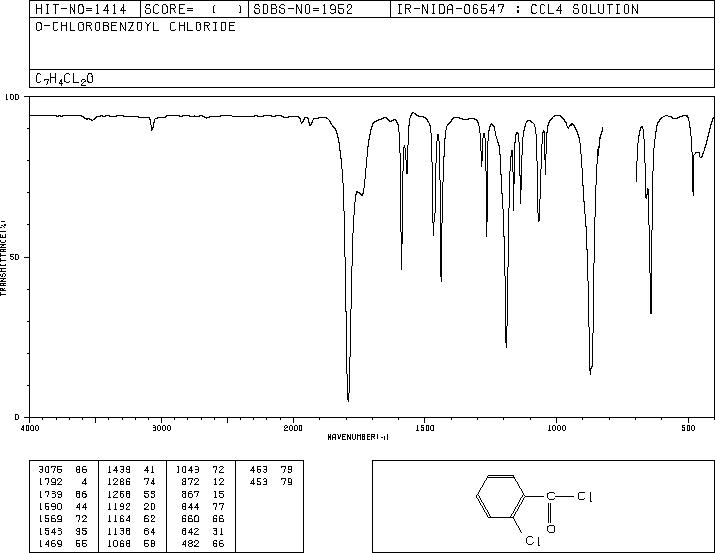Select the 482 peak table entry
Image resolution: width=715 pixels, height=553 pixels.
pyautogui.click(x=191, y=543)
